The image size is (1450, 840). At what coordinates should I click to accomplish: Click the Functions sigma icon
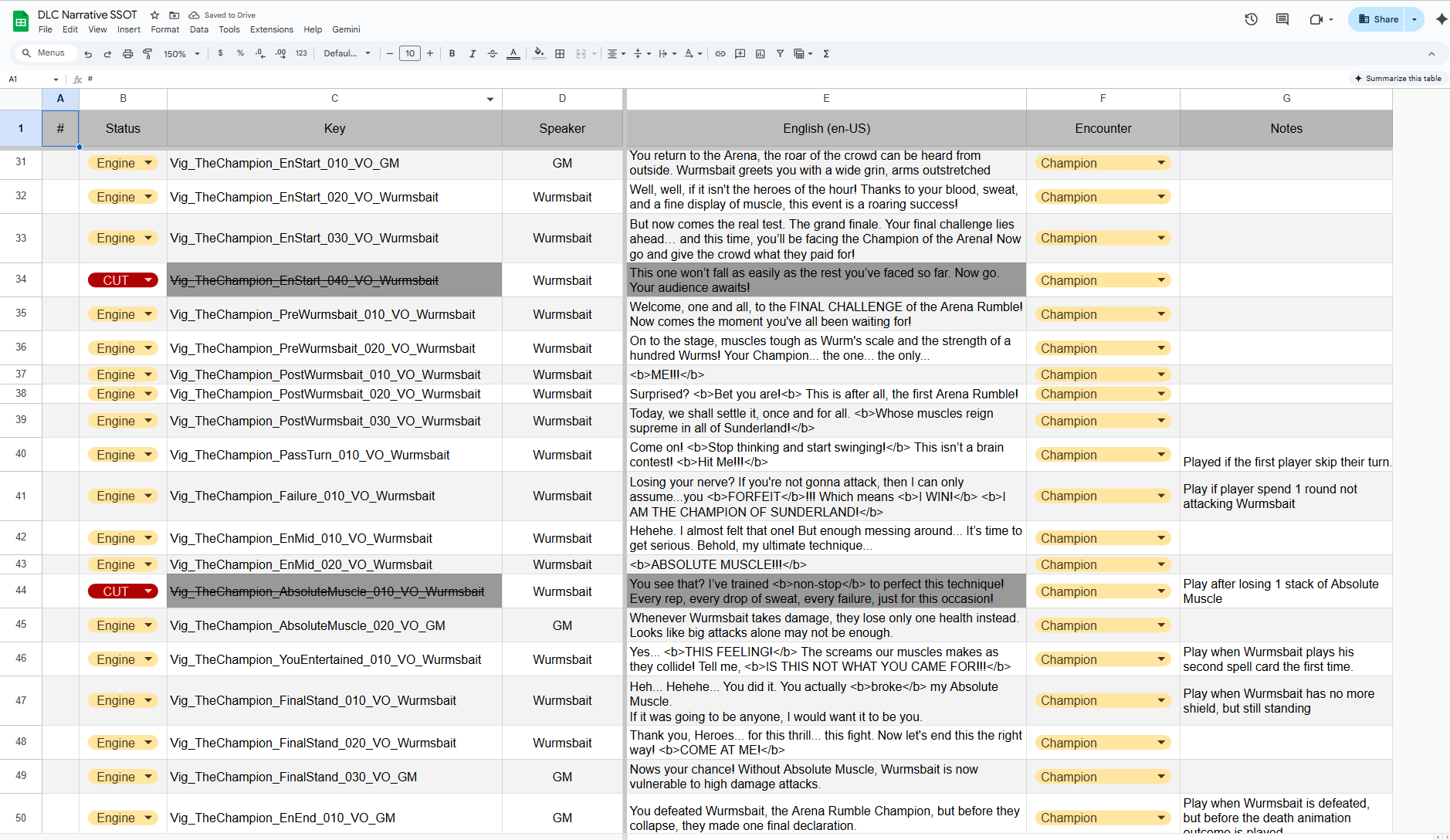826,53
